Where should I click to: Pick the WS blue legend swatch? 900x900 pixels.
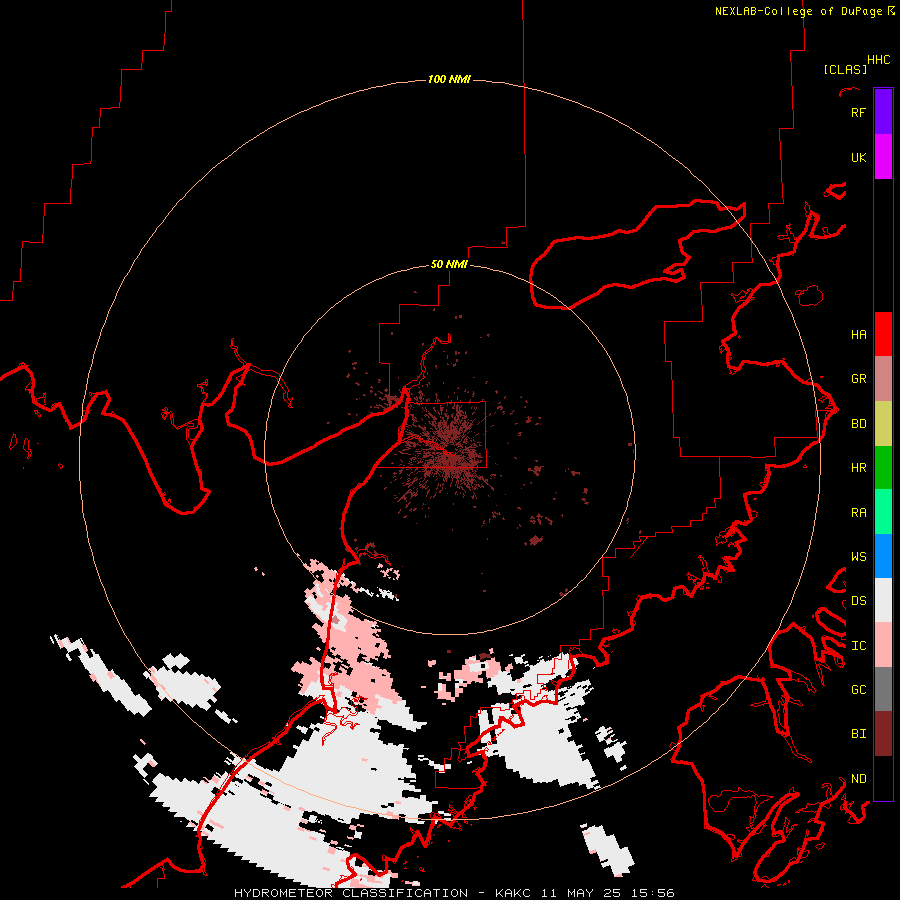[x=883, y=556]
